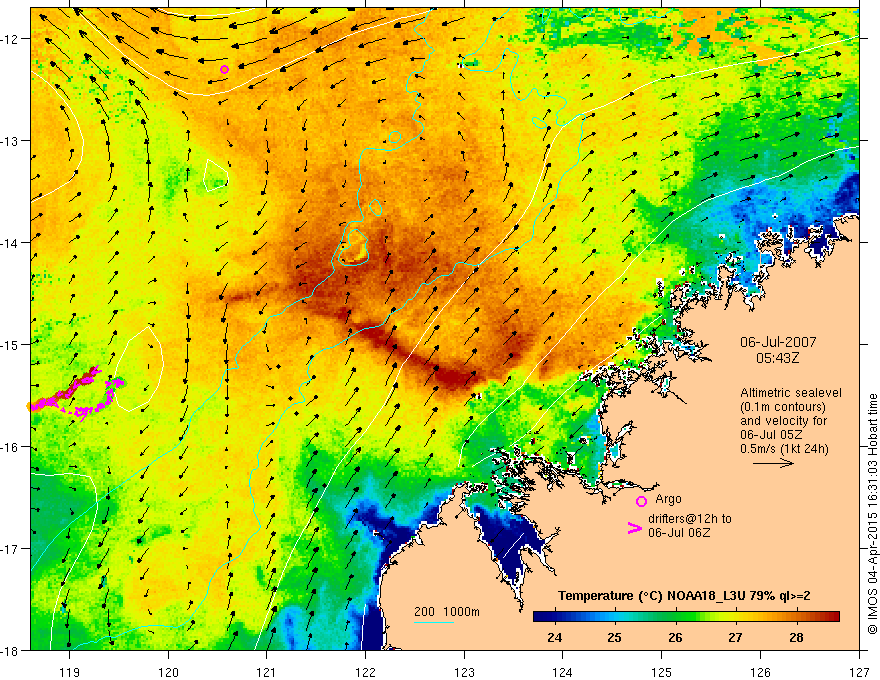Click the color bar label '28'
This screenshot has height=680, width=880.
(796, 637)
